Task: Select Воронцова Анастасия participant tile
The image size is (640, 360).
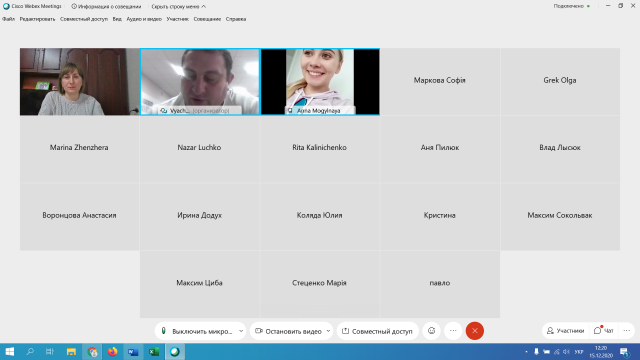Action: click(x=80, y=217)
